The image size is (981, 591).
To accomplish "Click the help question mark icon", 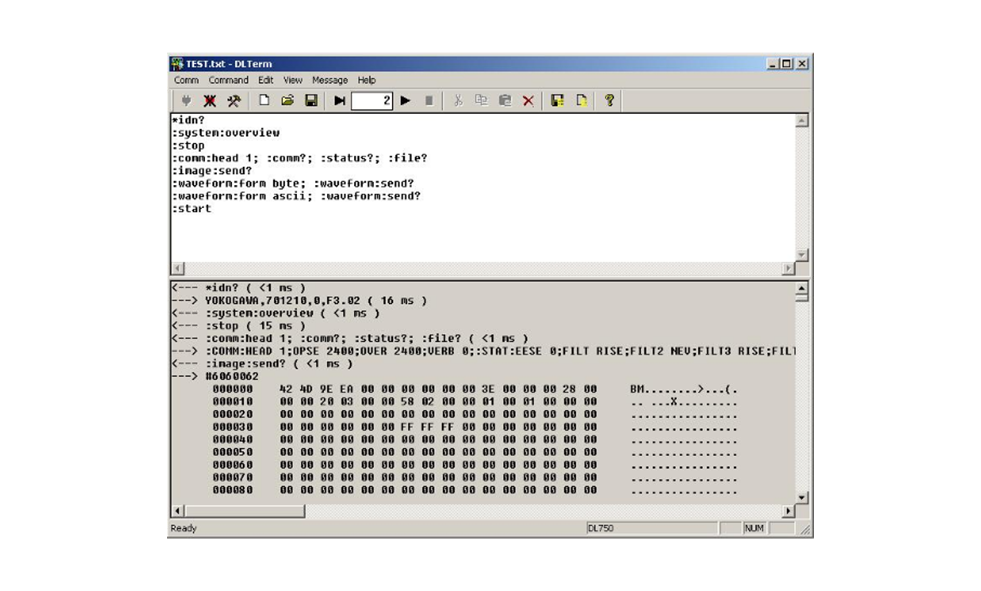I will coord(609,101).
